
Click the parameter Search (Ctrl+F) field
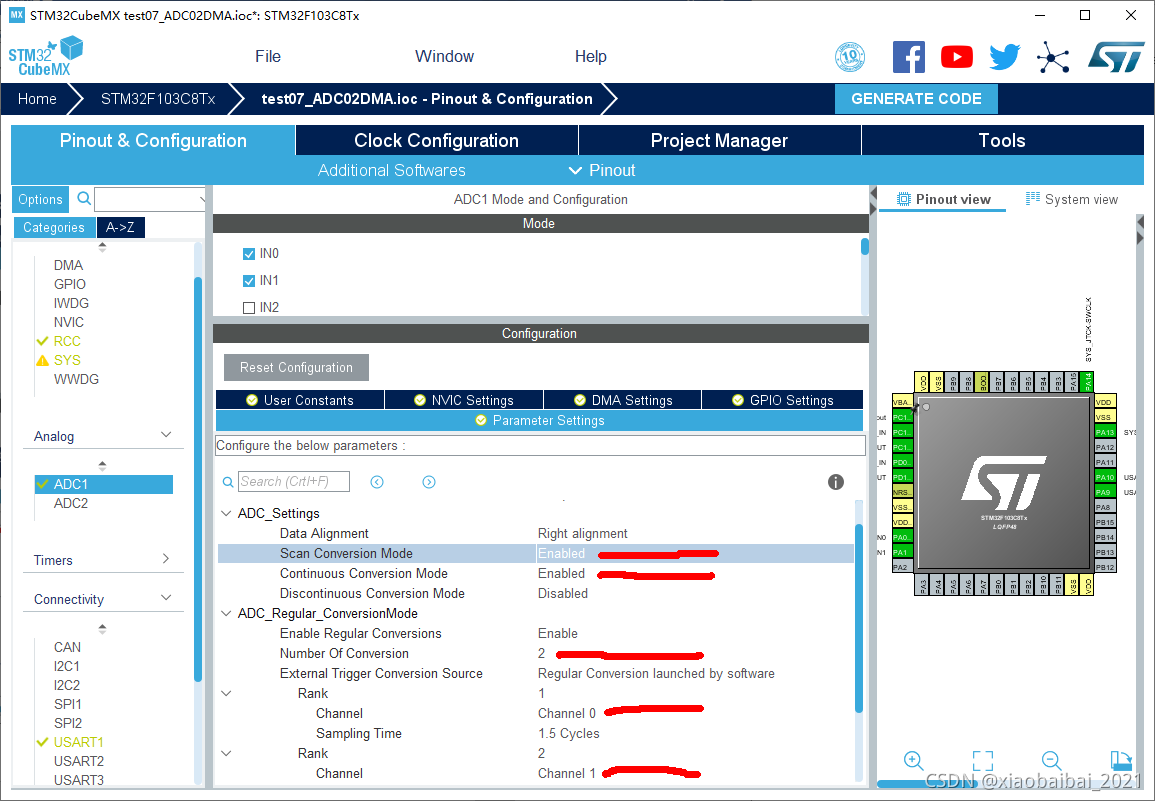[294, 482]
